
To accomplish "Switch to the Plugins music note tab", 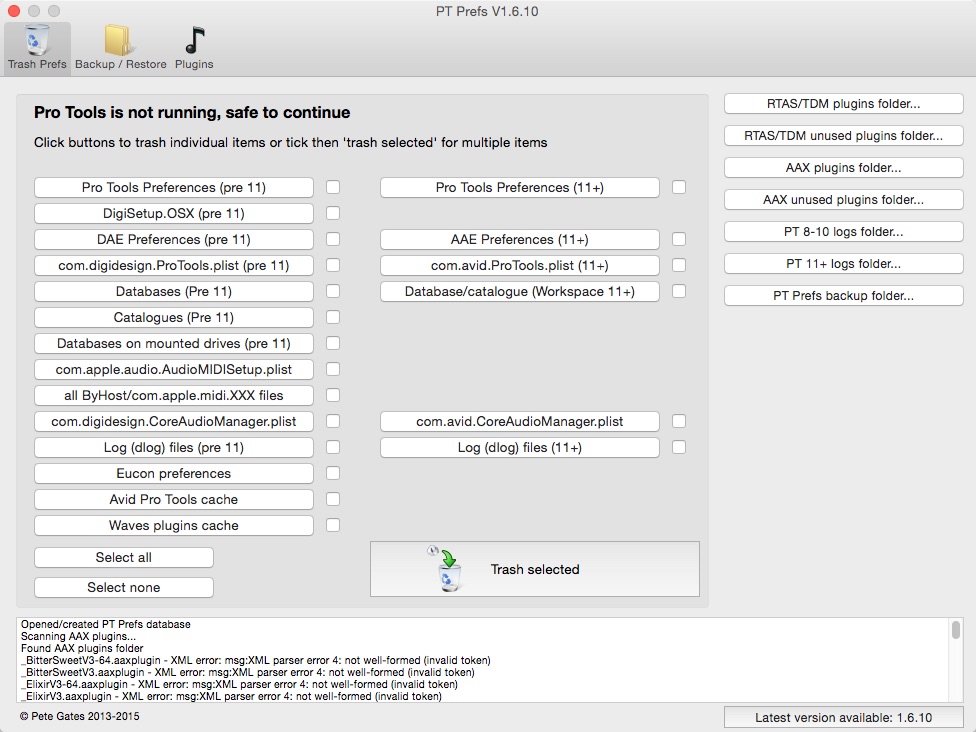I will click(x=194, y=49).
